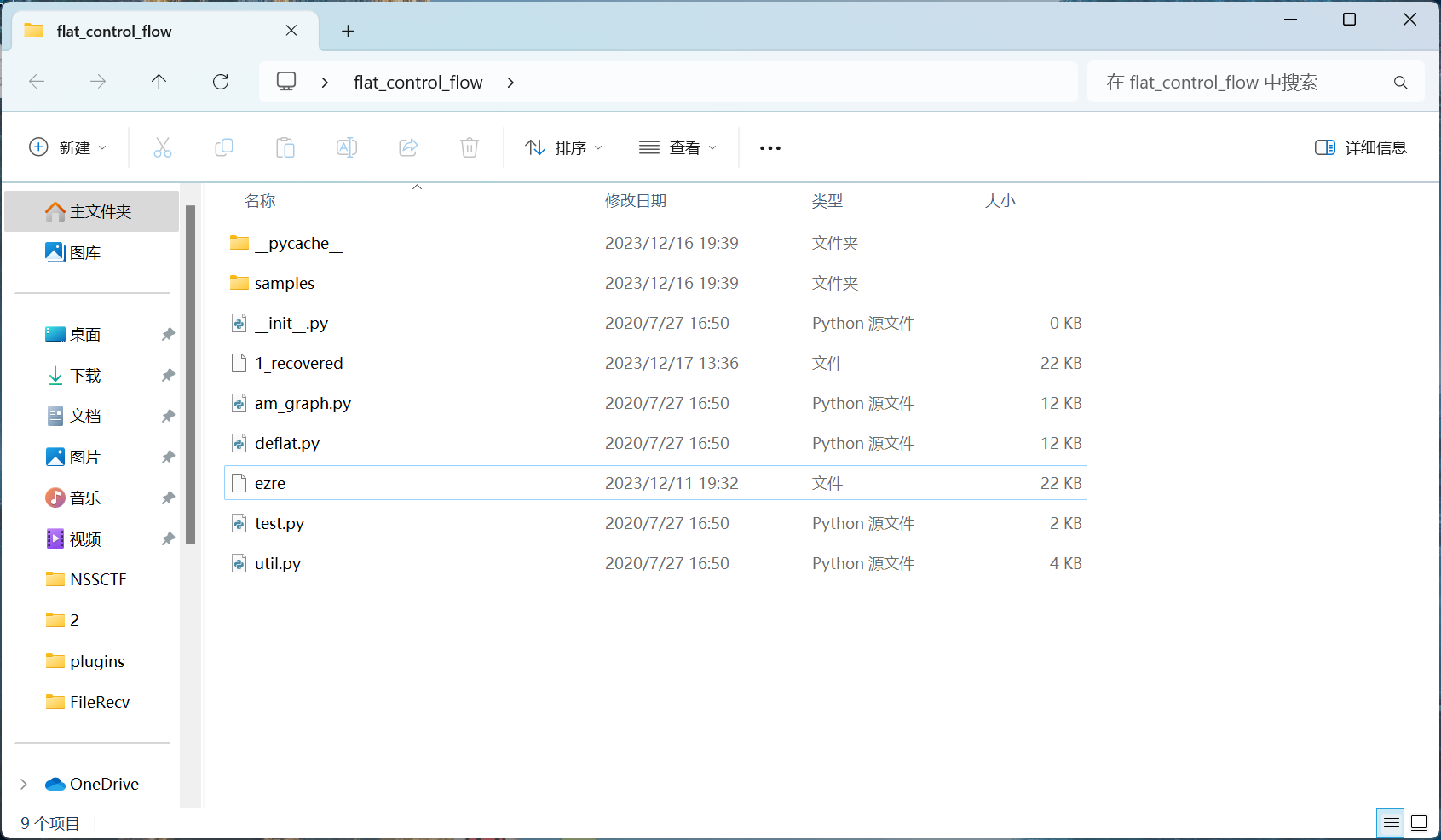
Task: Select the deflat.py file
Action: click(x=655, y=444)
